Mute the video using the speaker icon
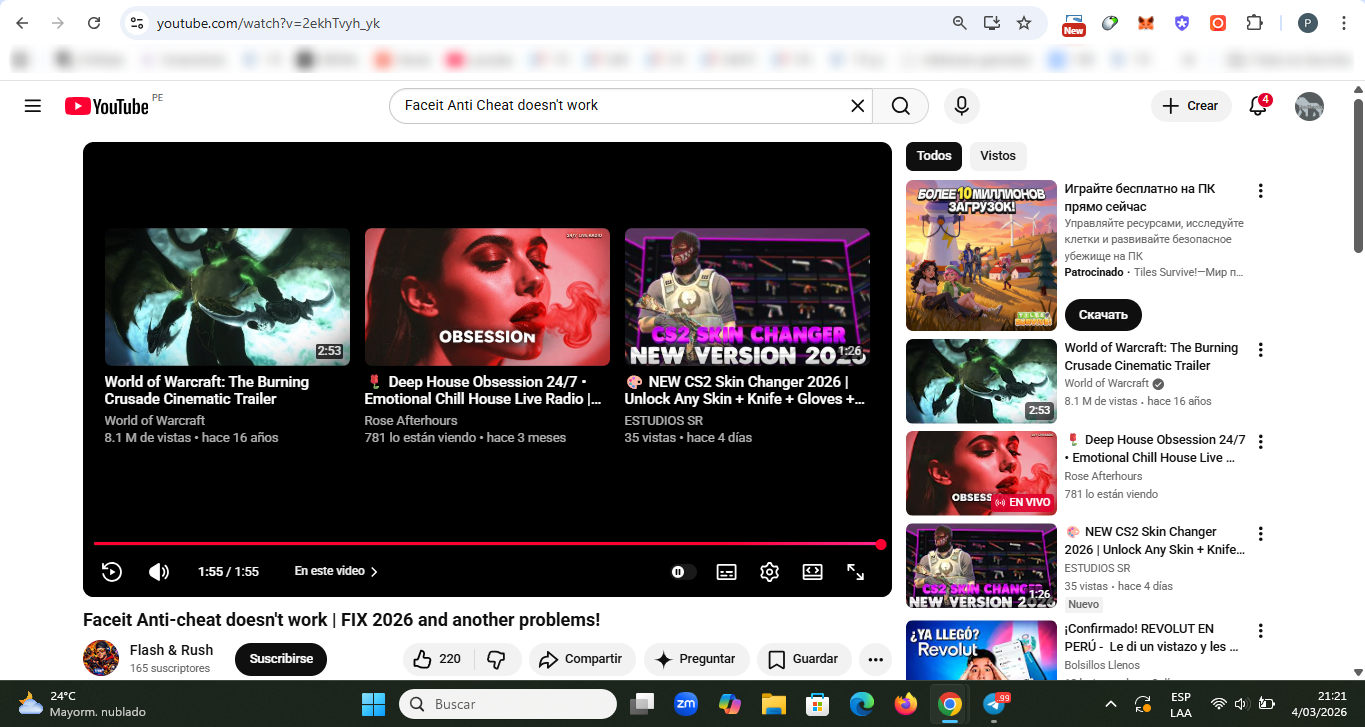This screenshot has height=727, width=1365. coord(159,572)
